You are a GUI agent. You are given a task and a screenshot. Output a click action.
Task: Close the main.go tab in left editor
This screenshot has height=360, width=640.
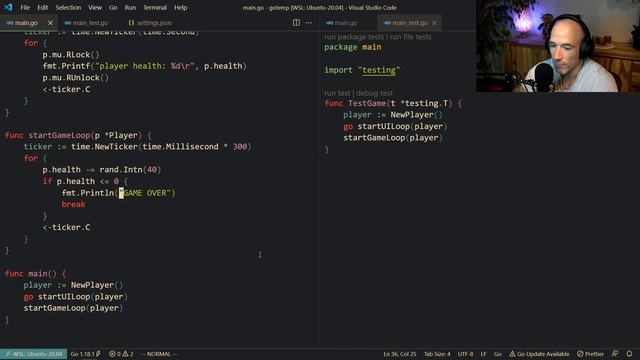click(x=50, y=23)
